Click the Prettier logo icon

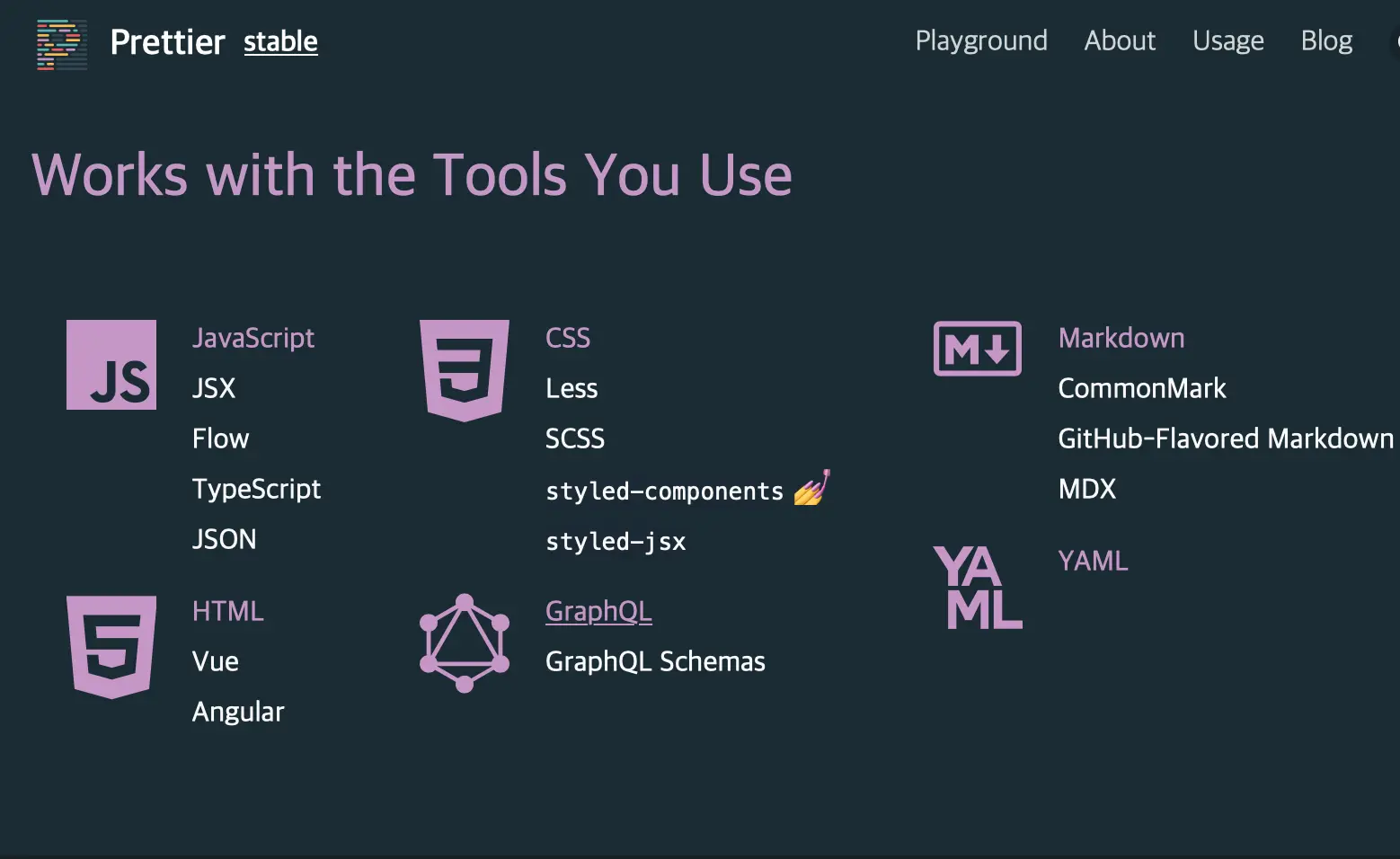tap(62, 44)
